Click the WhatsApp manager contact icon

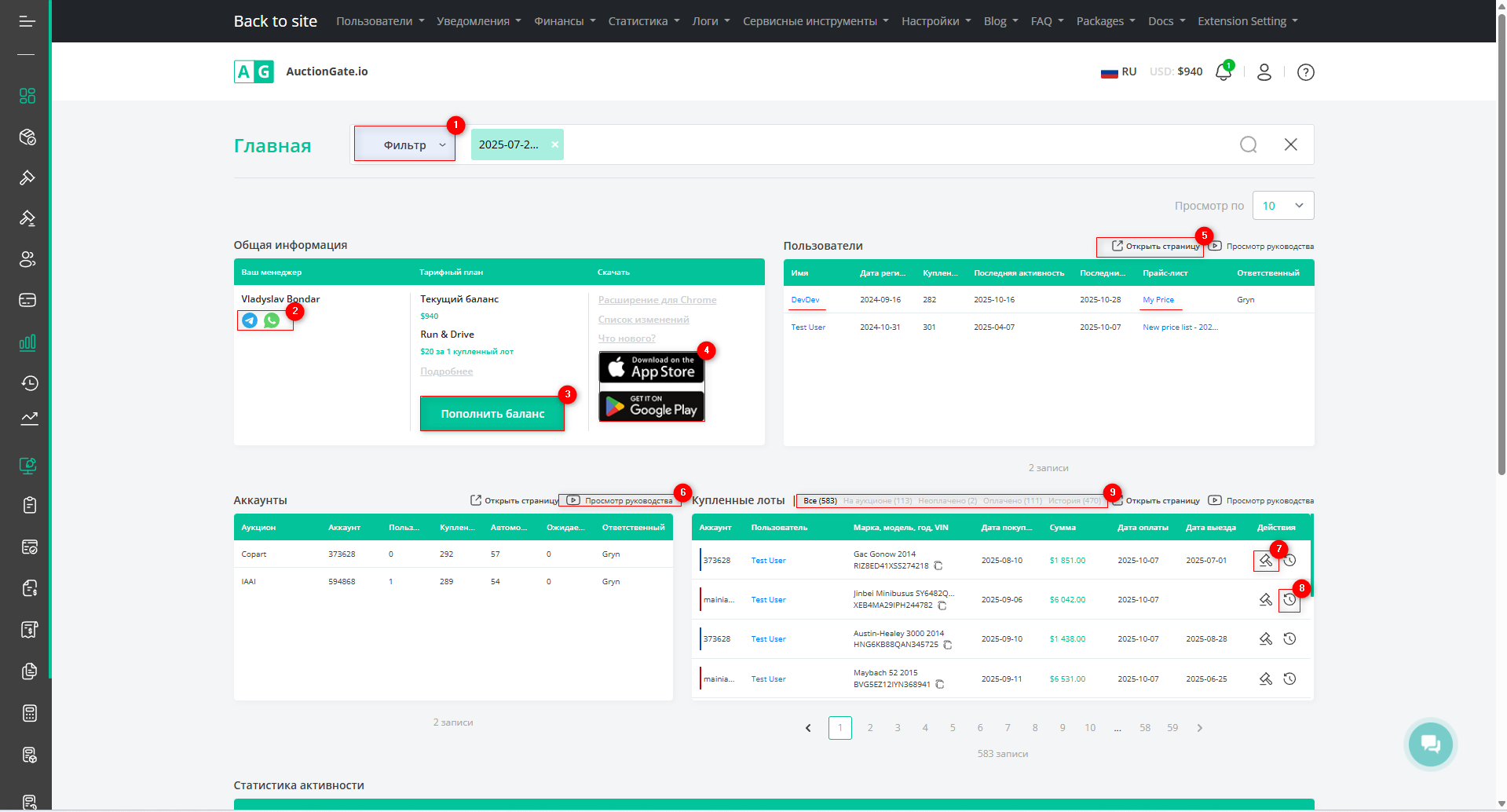[272, 320]
